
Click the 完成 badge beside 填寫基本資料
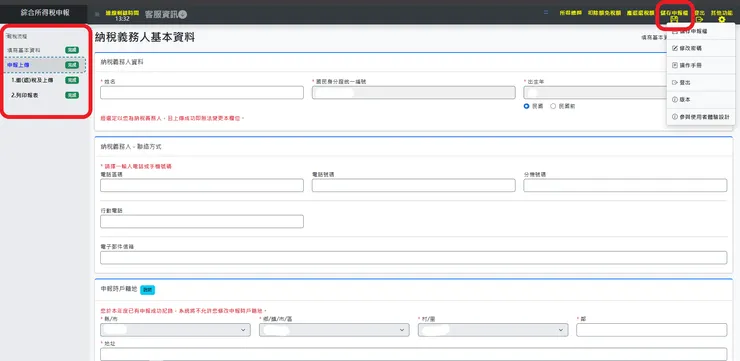(72, 50)
